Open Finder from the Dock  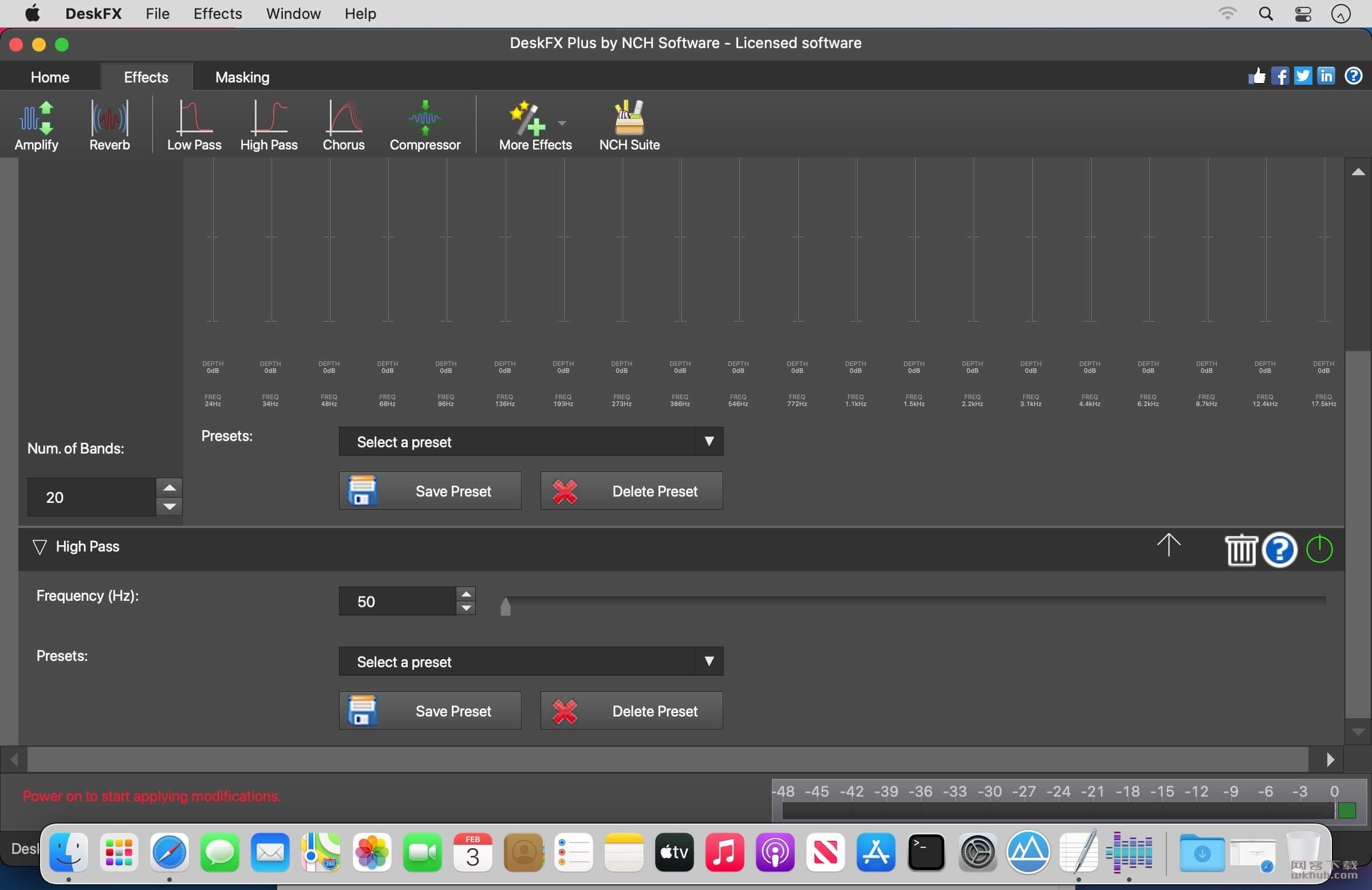point(69,852)
